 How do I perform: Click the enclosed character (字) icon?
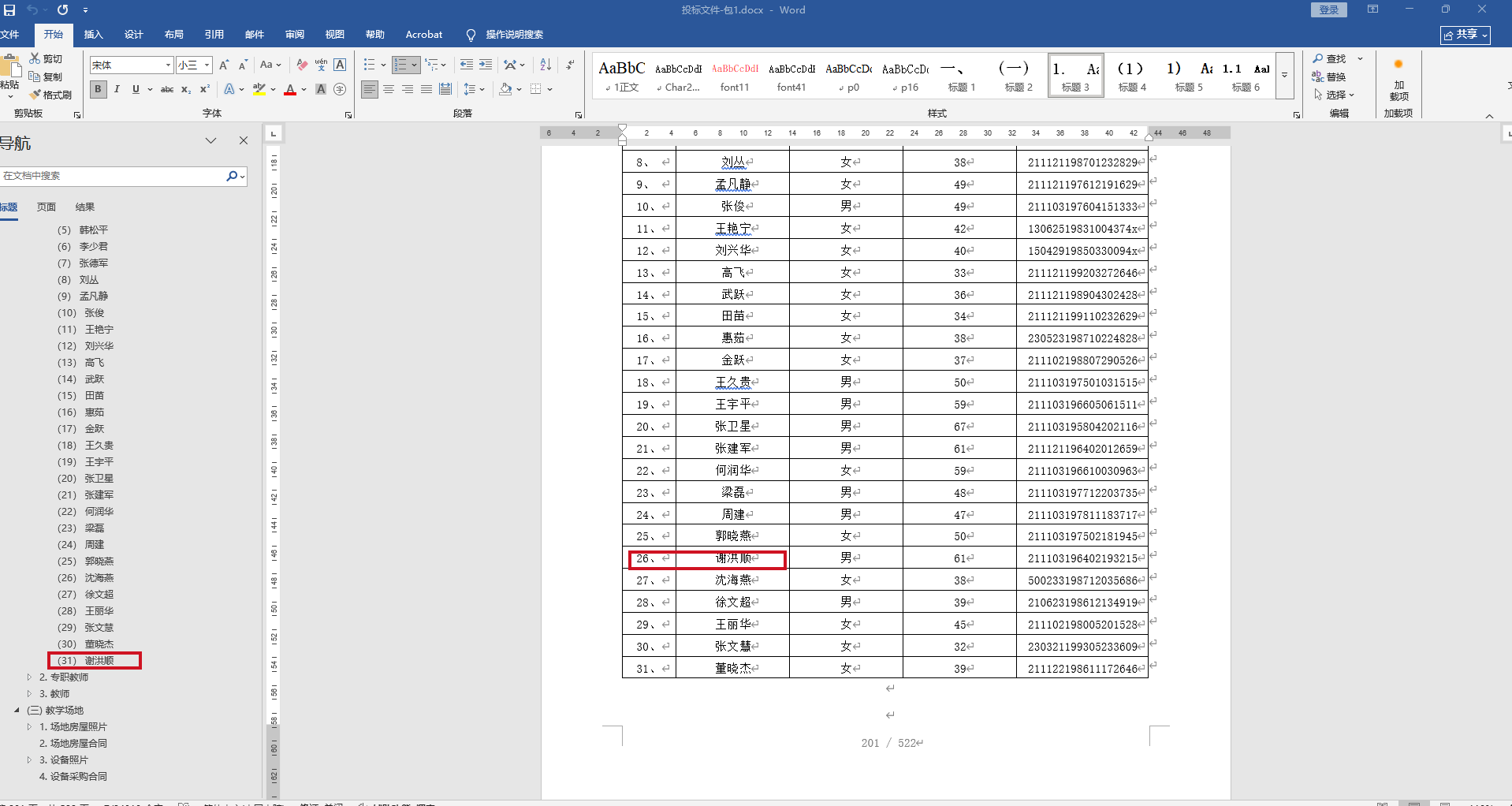click(x=340, y=89)
